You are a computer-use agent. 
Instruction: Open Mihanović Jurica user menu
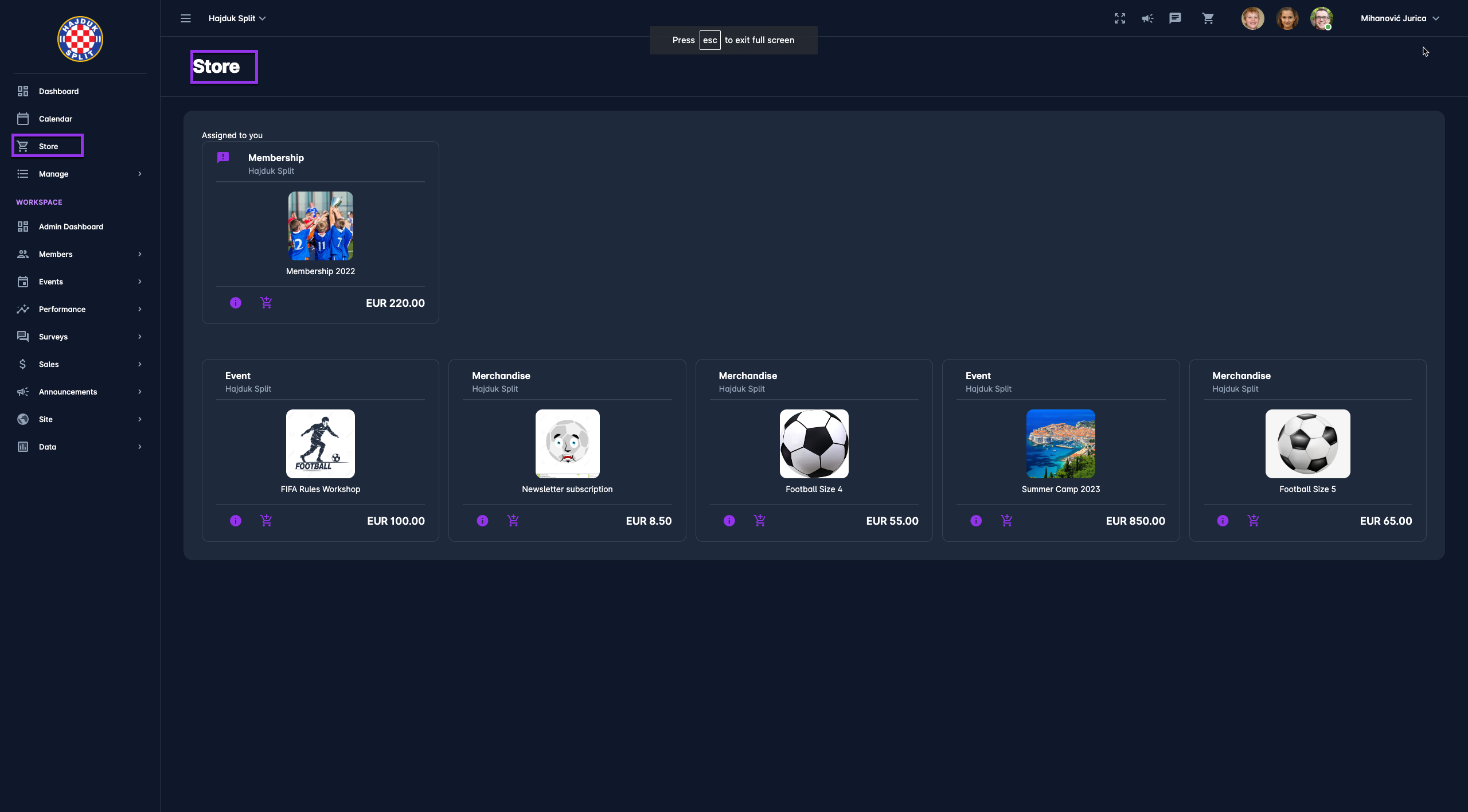[x=1399, y=18]
